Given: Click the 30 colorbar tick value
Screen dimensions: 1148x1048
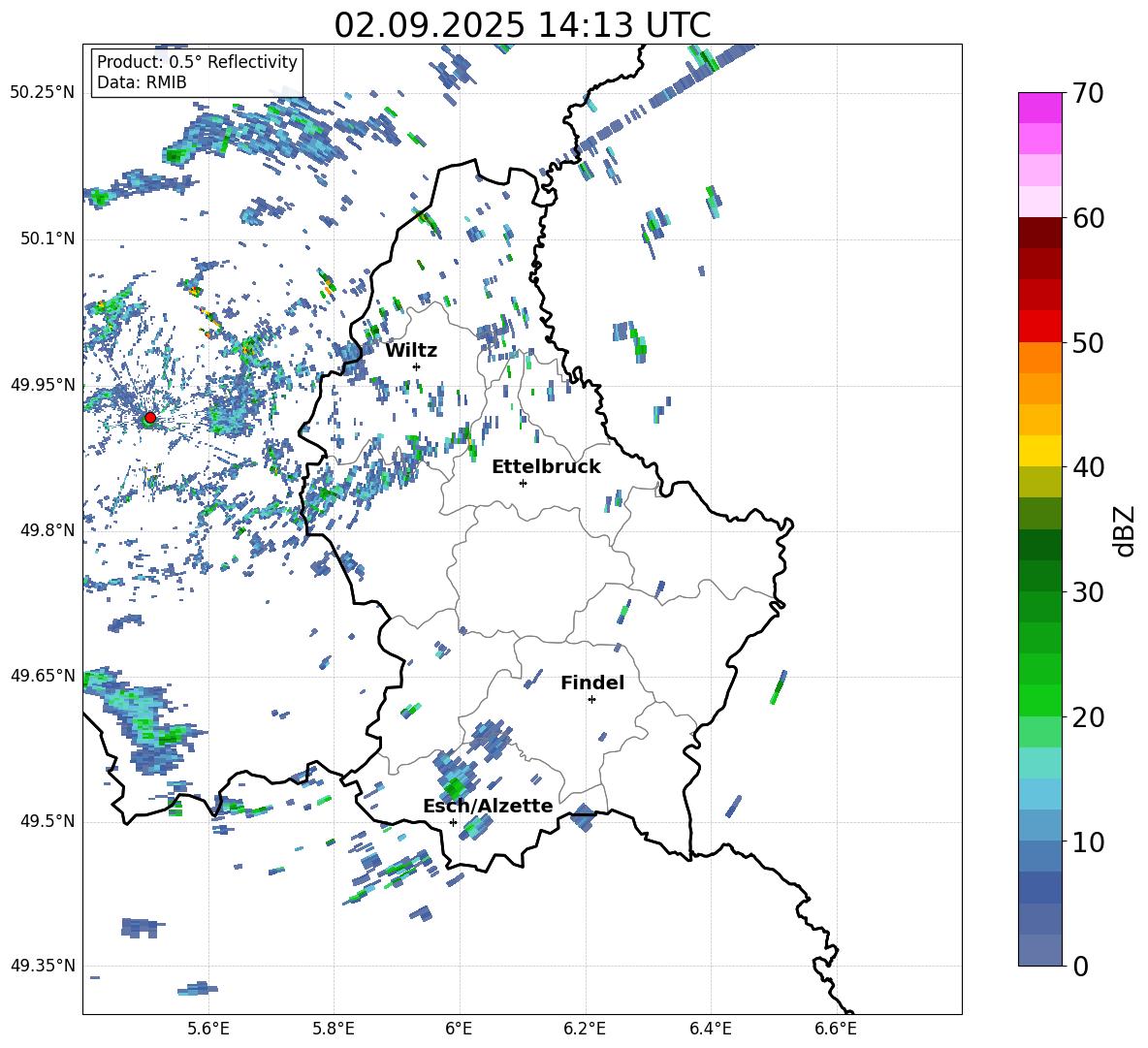Looking at the screenshot, I should click(1088, 592).
